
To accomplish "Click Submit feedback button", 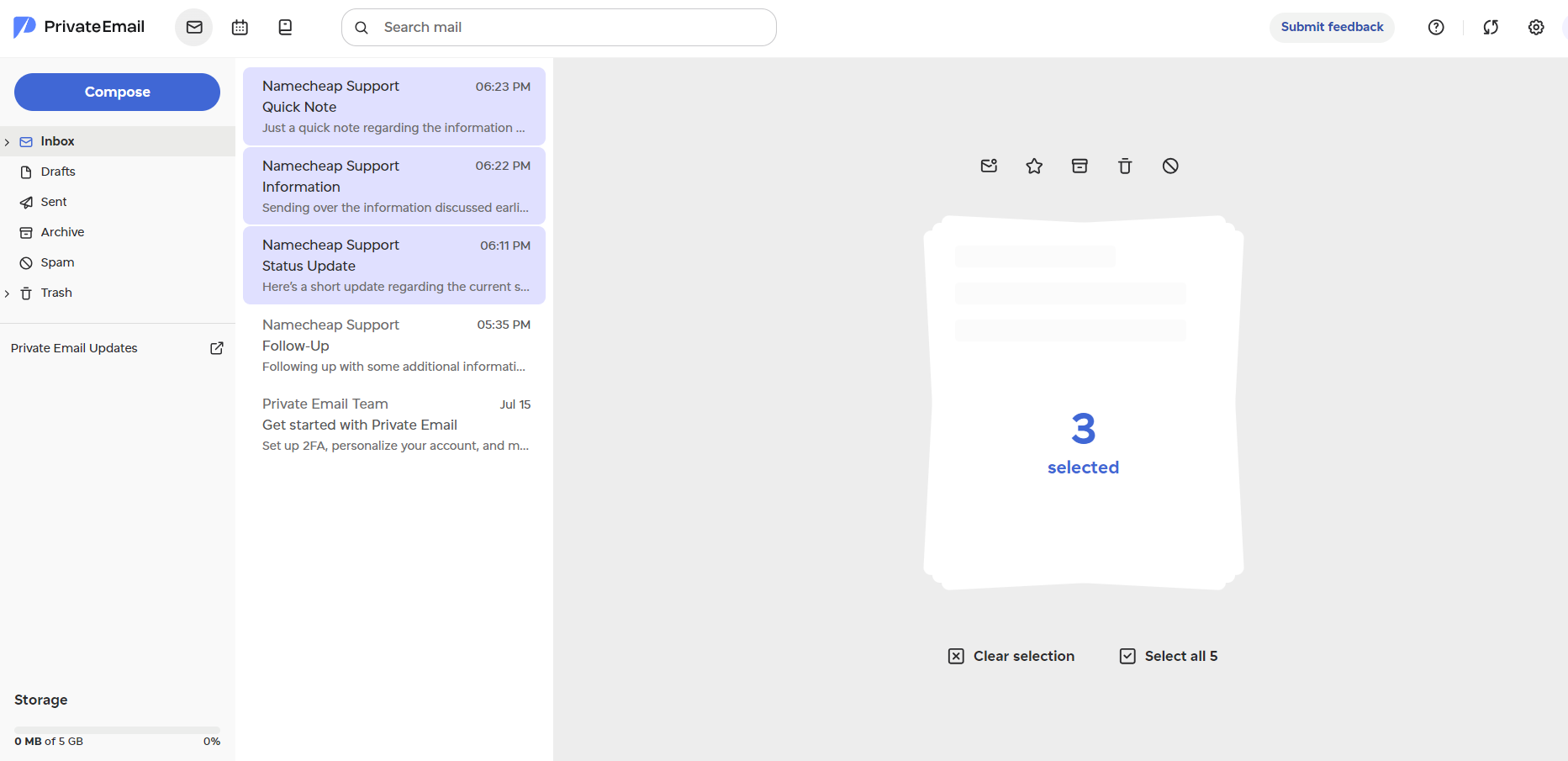I will pyautogui.click(x=1332, y=27).
